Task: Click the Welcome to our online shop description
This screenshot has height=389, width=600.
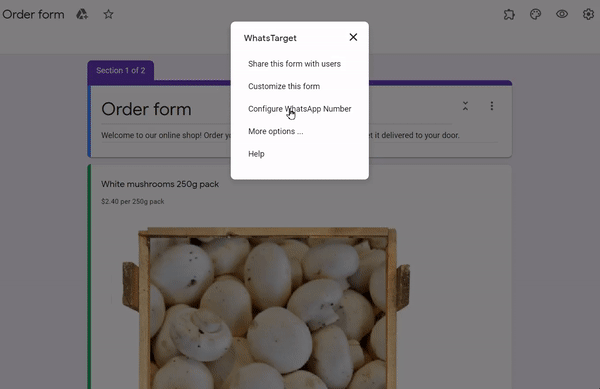Action: [280, 135]
